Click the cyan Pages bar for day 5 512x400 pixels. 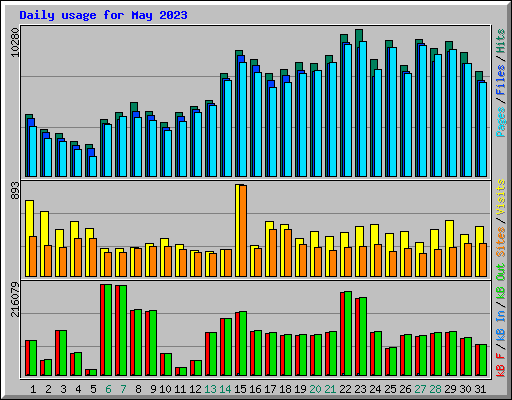pyautogui.click(x=93, y=166)
